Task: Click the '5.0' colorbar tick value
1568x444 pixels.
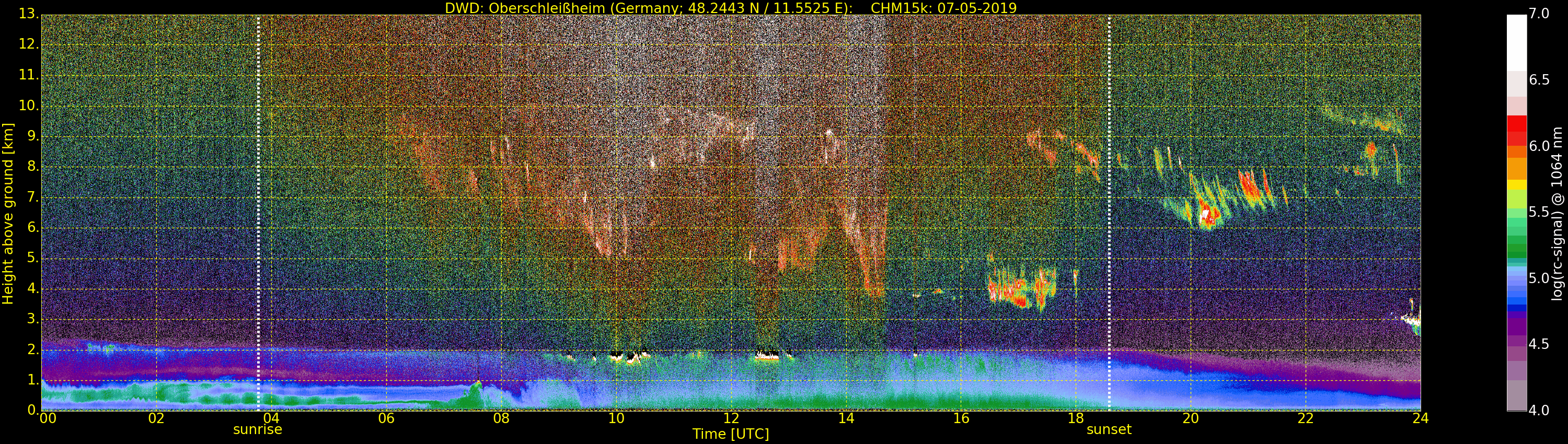Action: pos(1539,278)
